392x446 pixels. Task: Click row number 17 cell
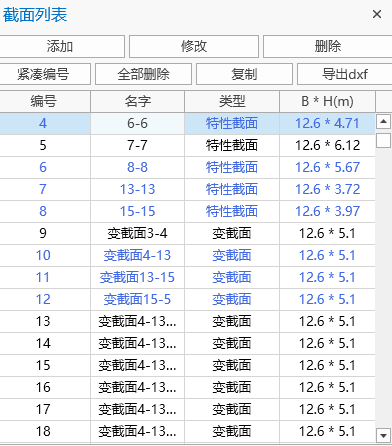[45, 409]
